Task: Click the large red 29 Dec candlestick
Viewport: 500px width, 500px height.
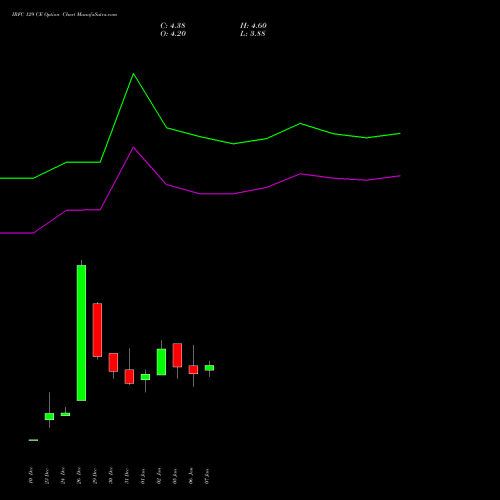Action: click(x=97, y=330)
